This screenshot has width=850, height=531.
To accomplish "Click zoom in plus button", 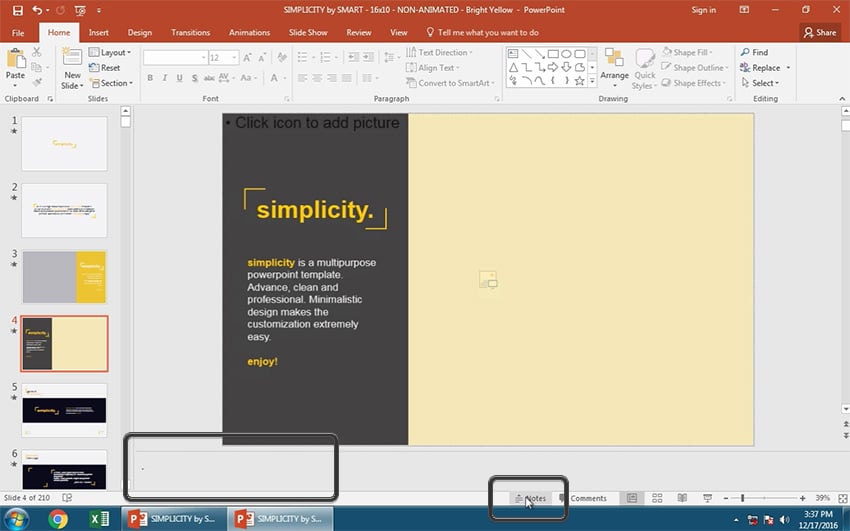I will tap(802, 498).
